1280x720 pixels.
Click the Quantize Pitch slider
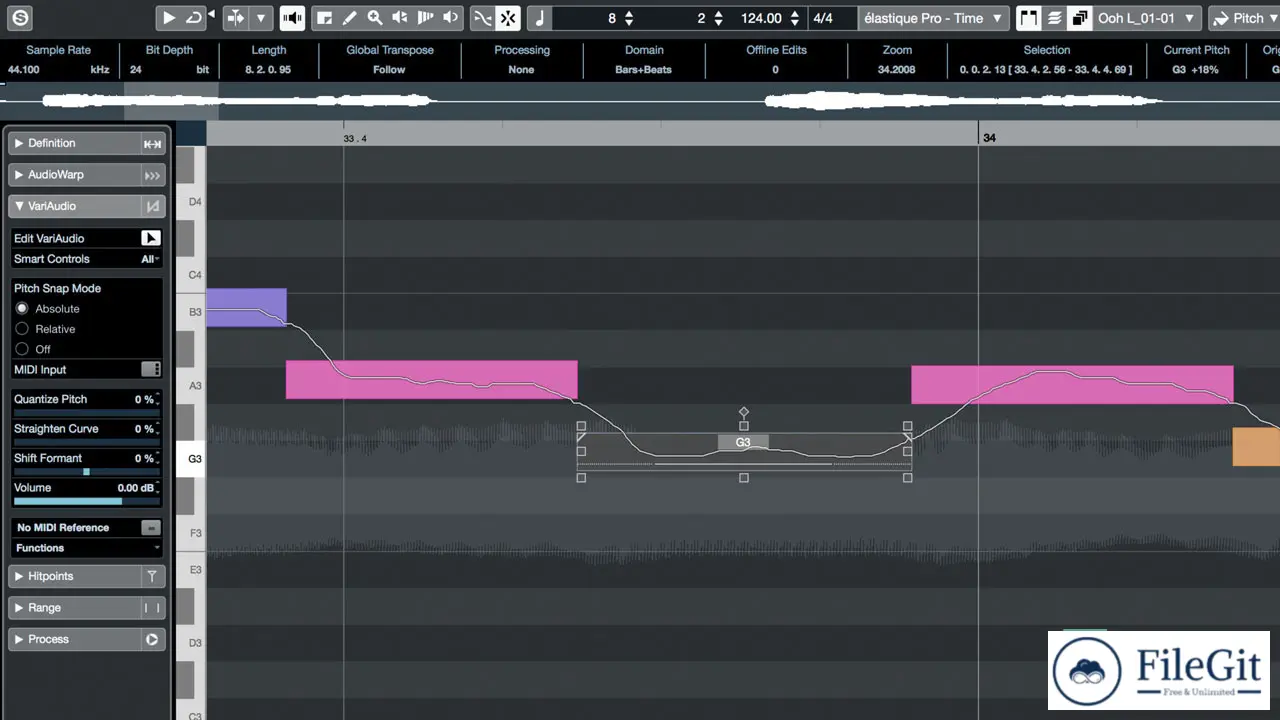[86, 412]
